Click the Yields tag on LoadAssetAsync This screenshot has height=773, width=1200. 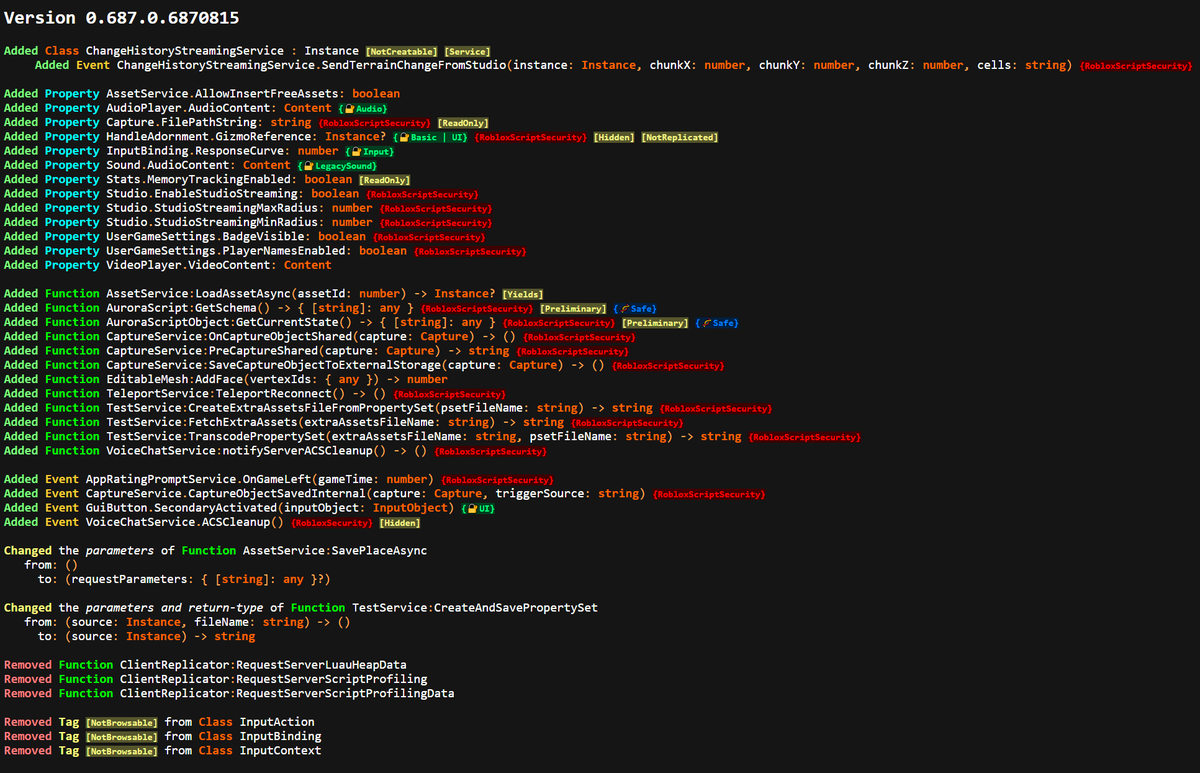pos(522,294)
